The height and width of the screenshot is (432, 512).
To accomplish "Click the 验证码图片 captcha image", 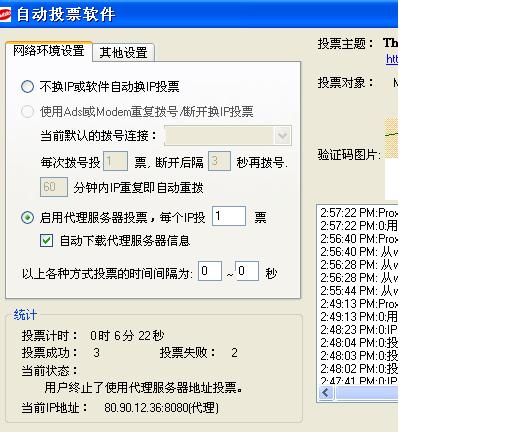I will tap(392, 137).
